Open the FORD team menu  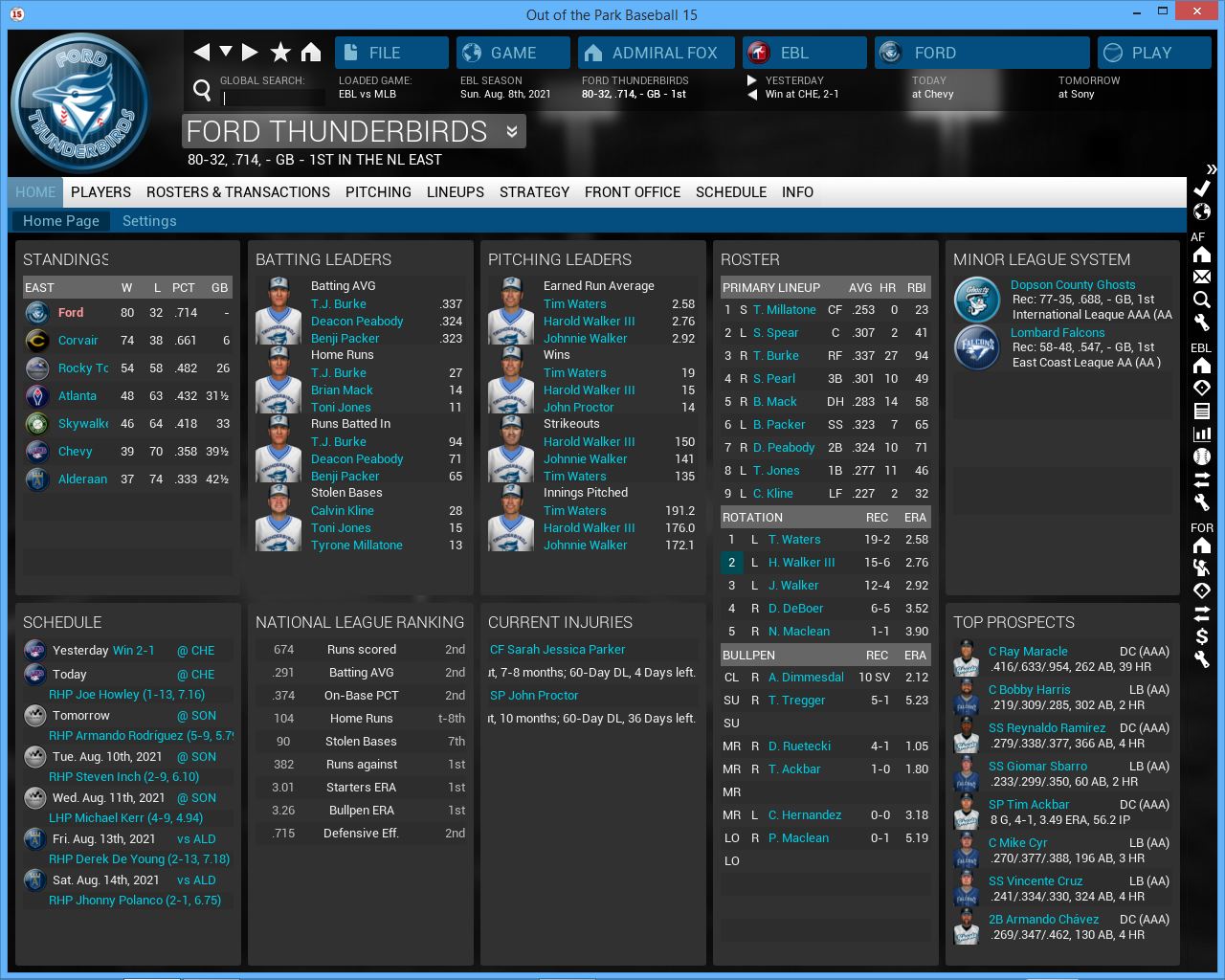coord(982,53)
